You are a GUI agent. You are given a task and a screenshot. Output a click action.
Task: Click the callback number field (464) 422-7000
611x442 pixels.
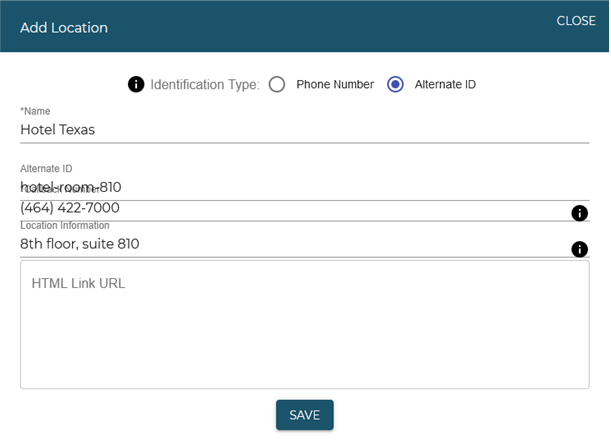pos(290,209)
